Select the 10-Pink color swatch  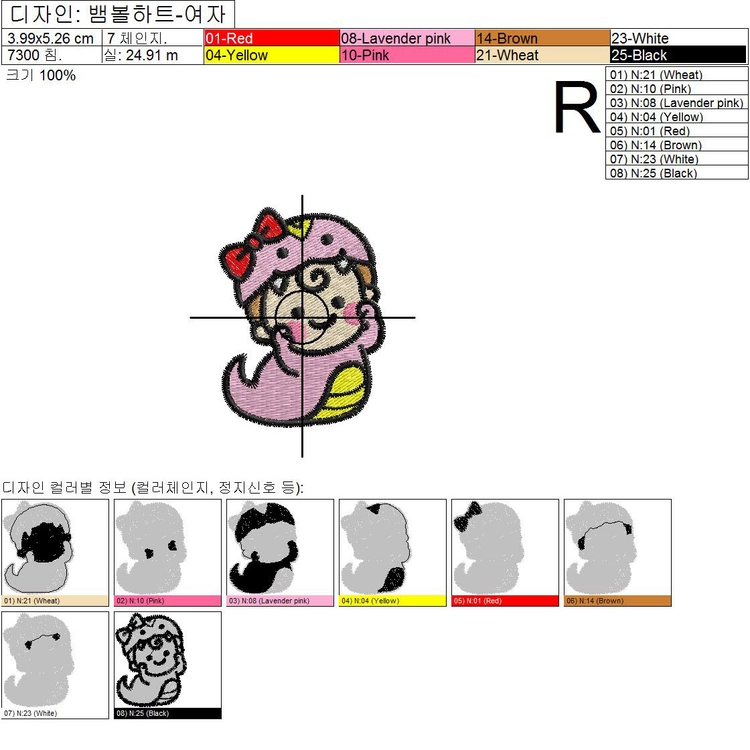tap(407, 55)
